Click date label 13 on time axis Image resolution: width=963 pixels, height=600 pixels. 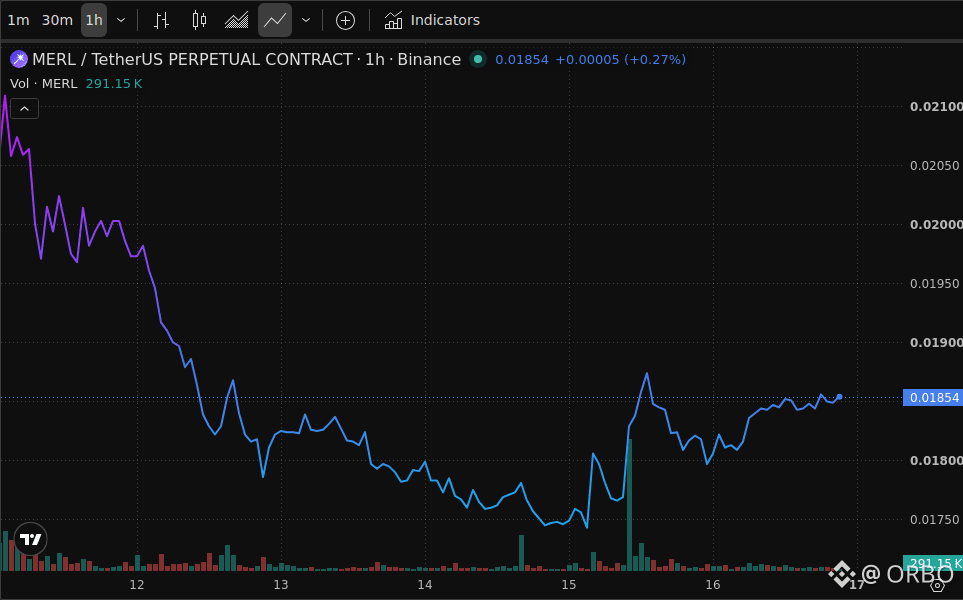tap(281, 584)
